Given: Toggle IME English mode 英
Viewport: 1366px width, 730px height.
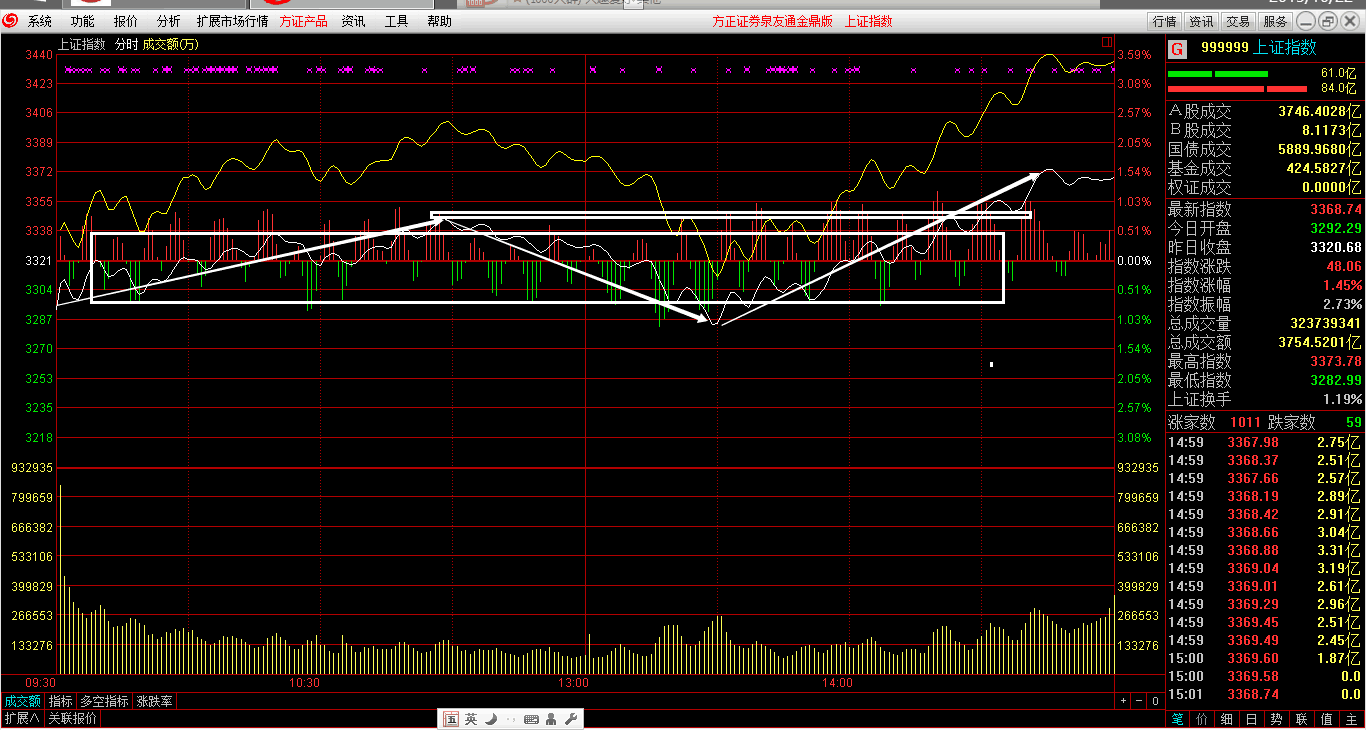Looking at the screenshot, I should pos(471,719).
